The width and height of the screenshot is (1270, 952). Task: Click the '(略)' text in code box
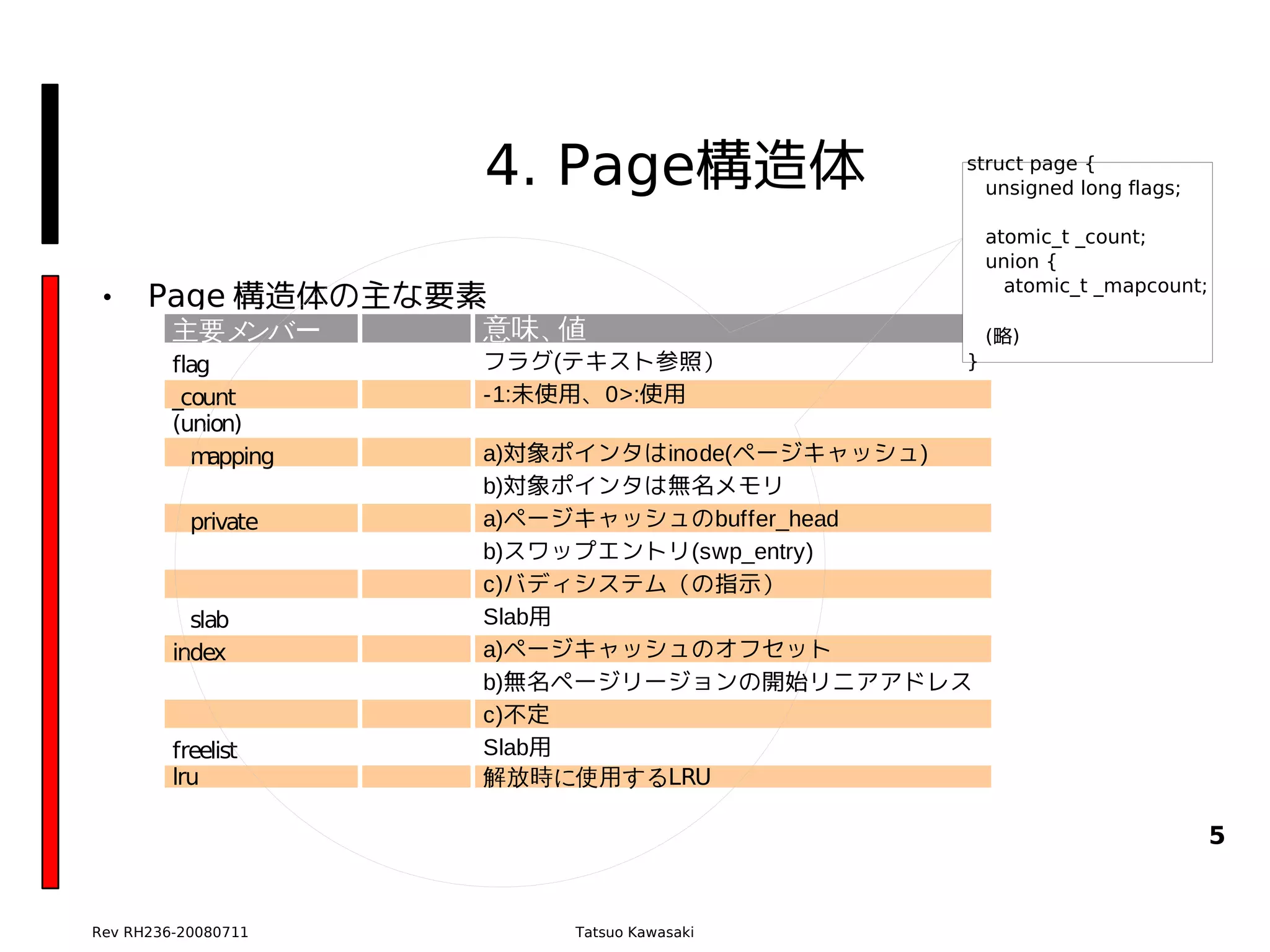pyautogui.click(x=1002, y=335)
